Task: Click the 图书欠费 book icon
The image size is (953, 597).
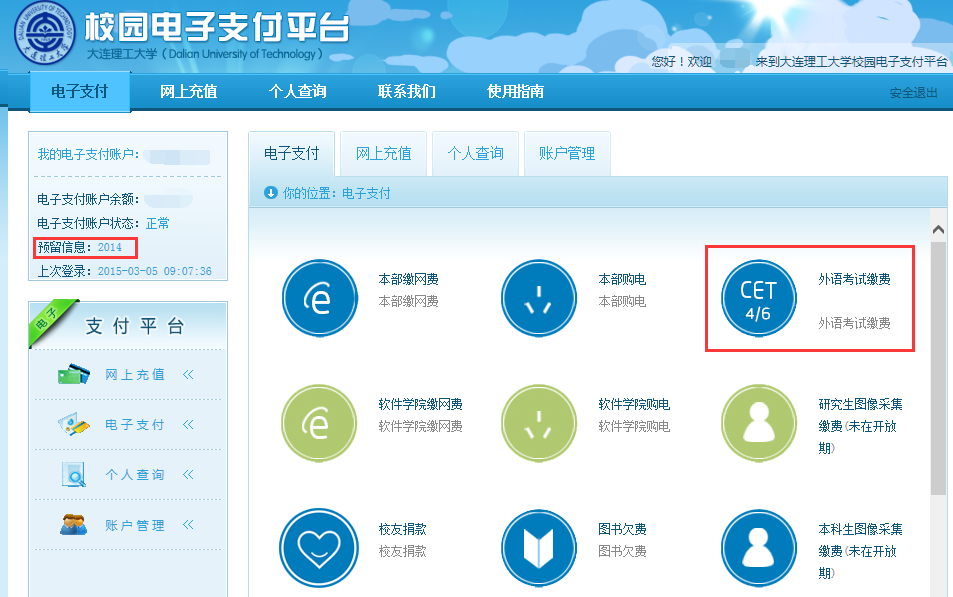Action: [539, 547]
